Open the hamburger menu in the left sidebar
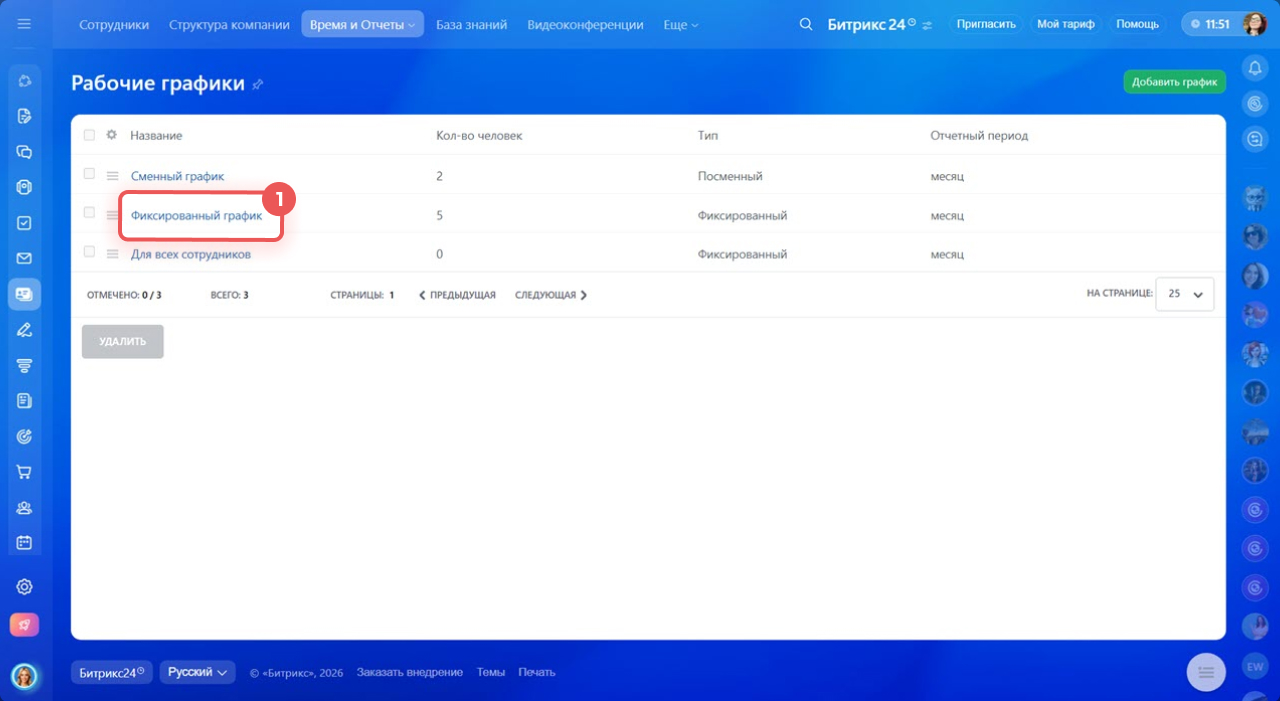The image size is (1280, 701). pyautogui.click(x=24, y=24)
